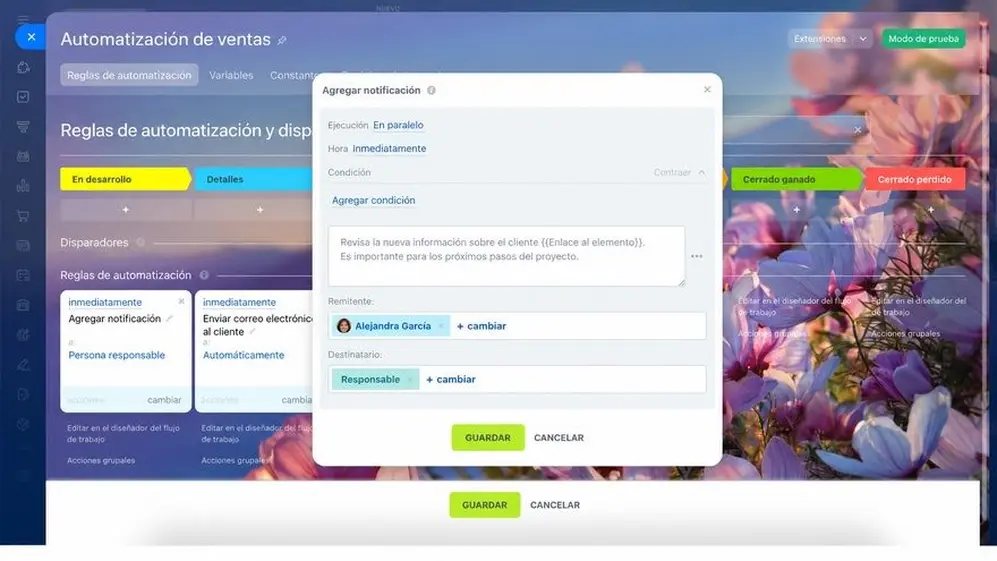Image resolution: width=997 pixels, height=561 pixels.
Task: Click the X behind the dialog near top right
Action: [858, 130]
